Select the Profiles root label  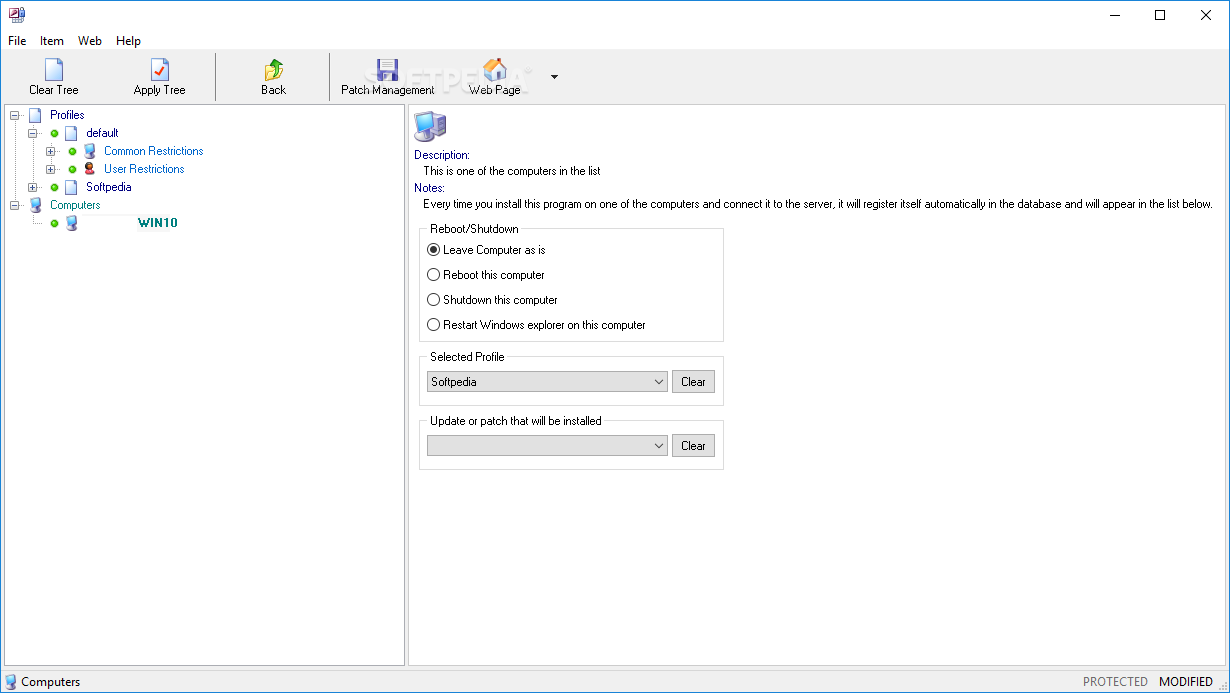[67, 115]
